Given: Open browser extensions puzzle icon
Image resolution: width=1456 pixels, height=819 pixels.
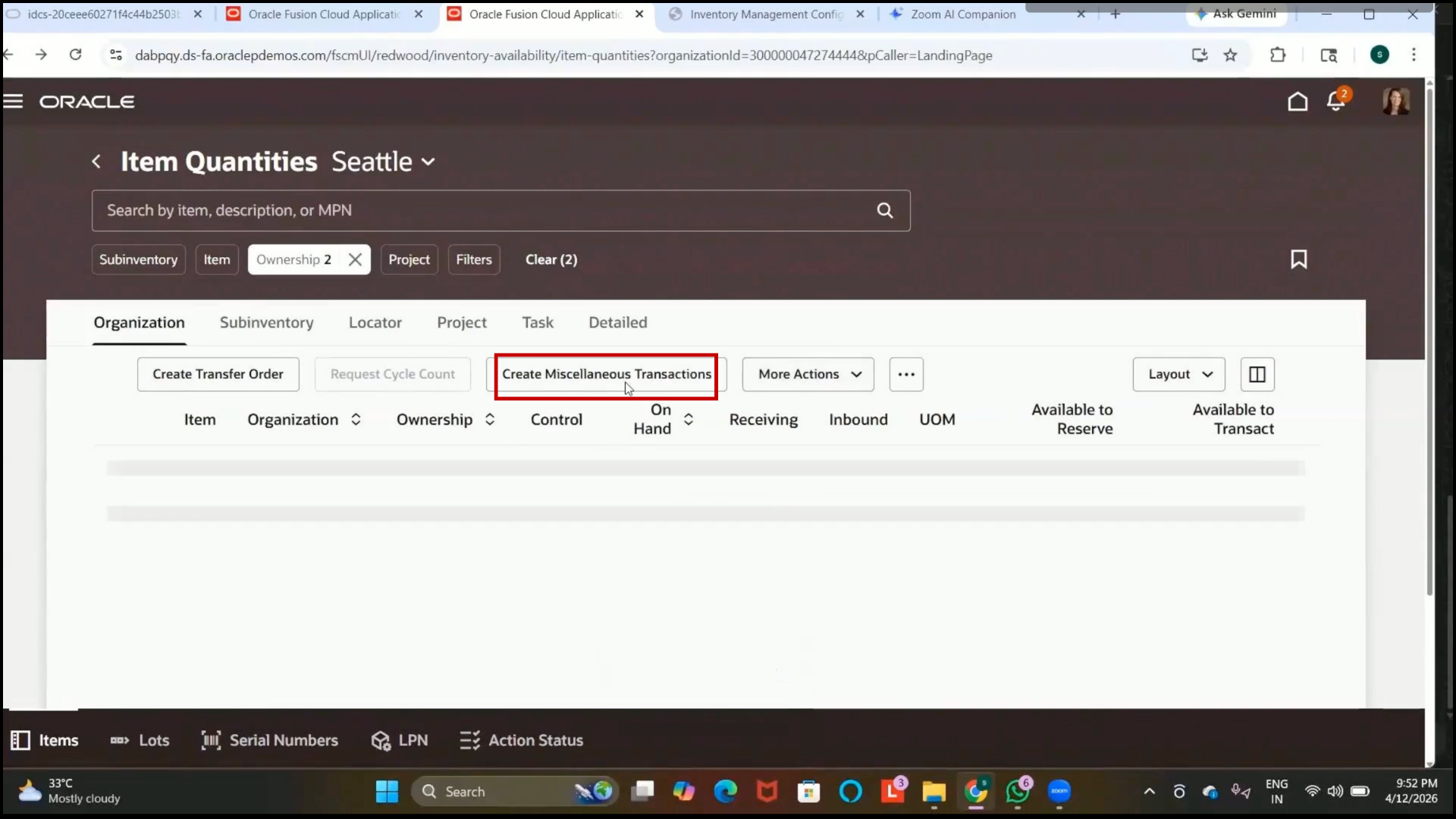Looking at the screenshot, I should pyautogui.click(x=1278, y=55).
